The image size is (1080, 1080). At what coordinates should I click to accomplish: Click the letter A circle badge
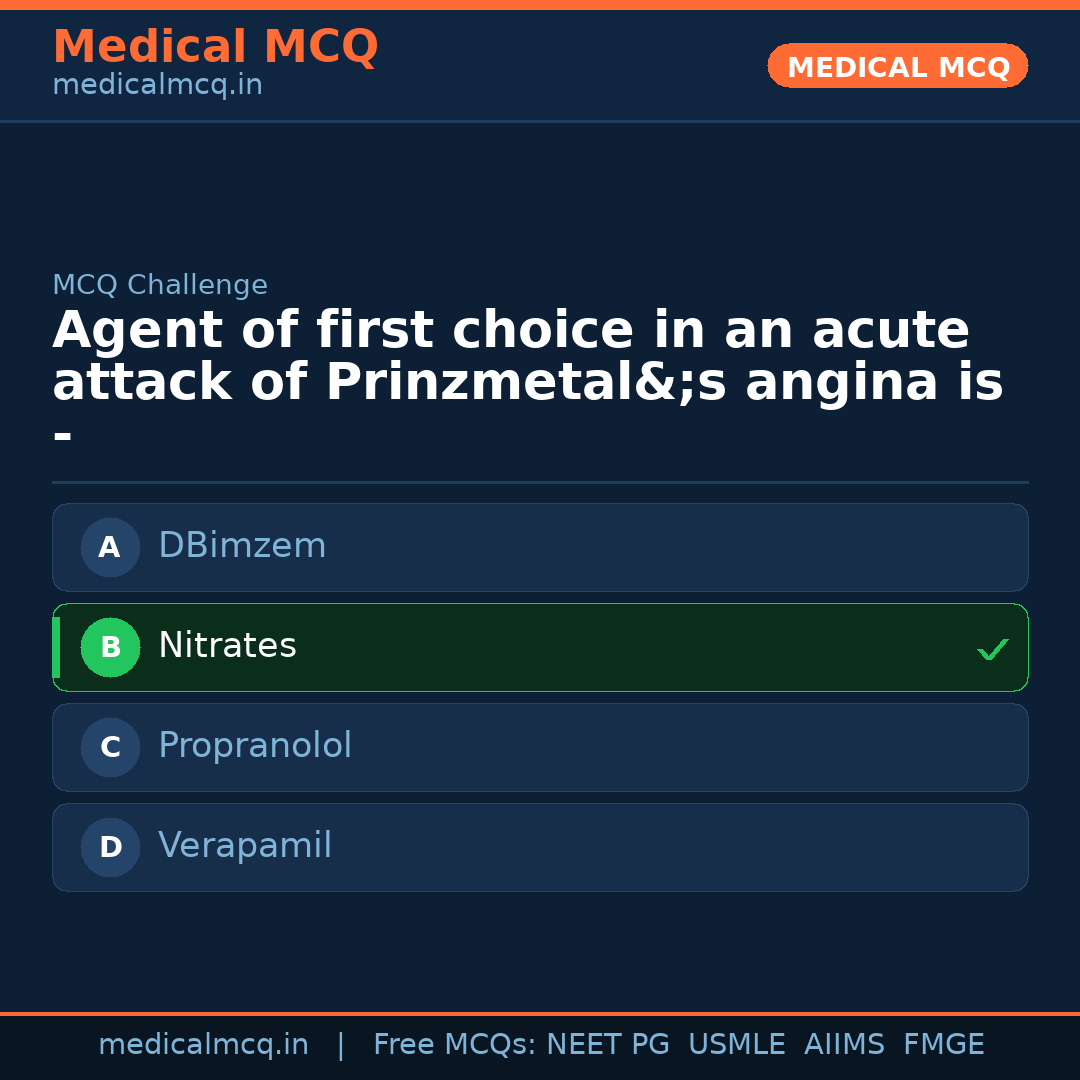click(110, 547)
